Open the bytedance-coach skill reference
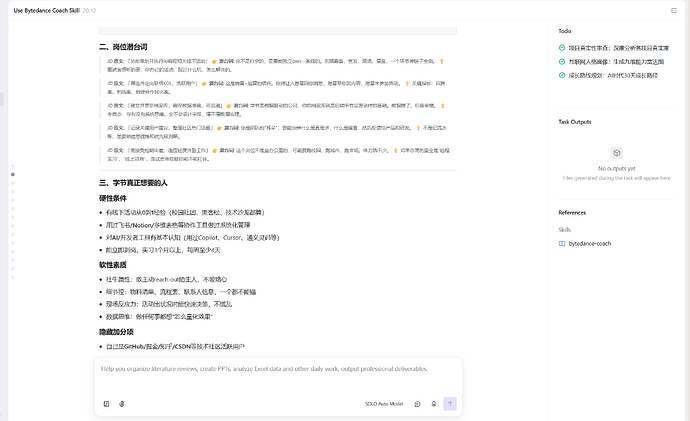Screen dimensions: 690x421 pyautogui.click(x=590, y=244)
